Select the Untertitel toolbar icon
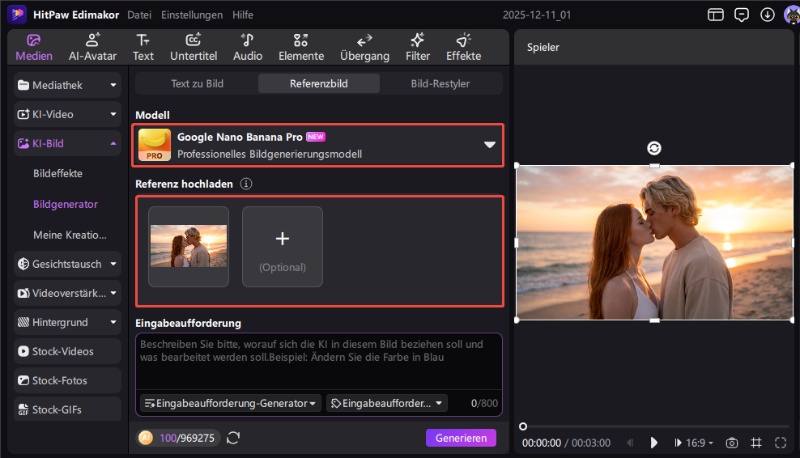The width and height of the screenshot is (800, 458). click(193, 47)
